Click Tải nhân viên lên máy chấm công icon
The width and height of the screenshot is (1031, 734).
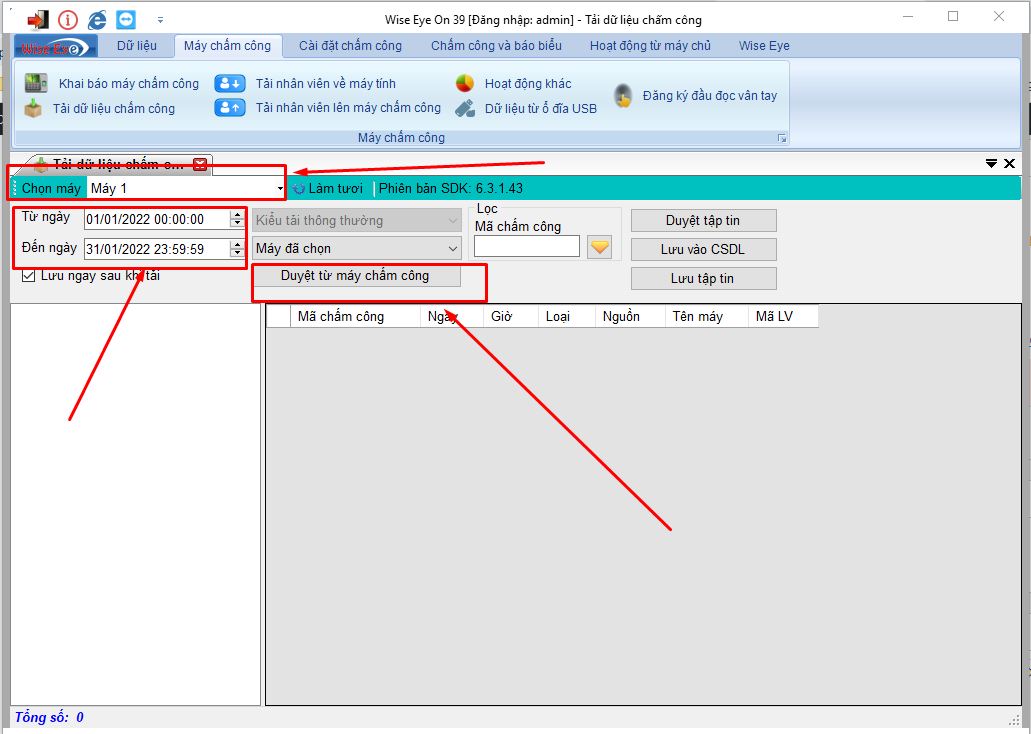pos(230,107)
